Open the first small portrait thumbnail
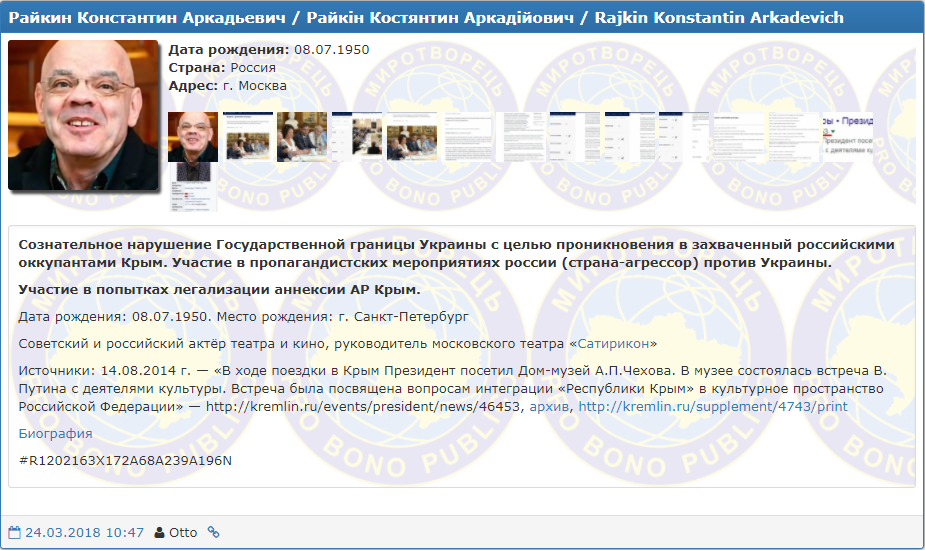 pos(192,137)
